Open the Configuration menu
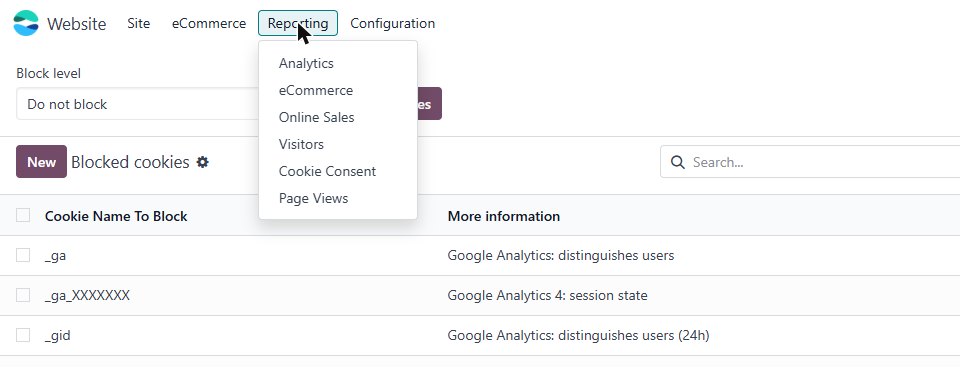The image size is (960, 367). point(392,23)
